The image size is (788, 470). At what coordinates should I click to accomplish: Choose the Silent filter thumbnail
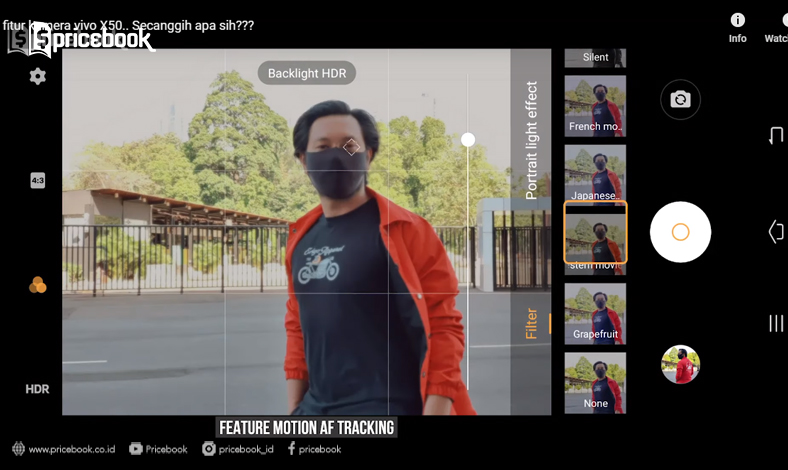tap(595, 58)
